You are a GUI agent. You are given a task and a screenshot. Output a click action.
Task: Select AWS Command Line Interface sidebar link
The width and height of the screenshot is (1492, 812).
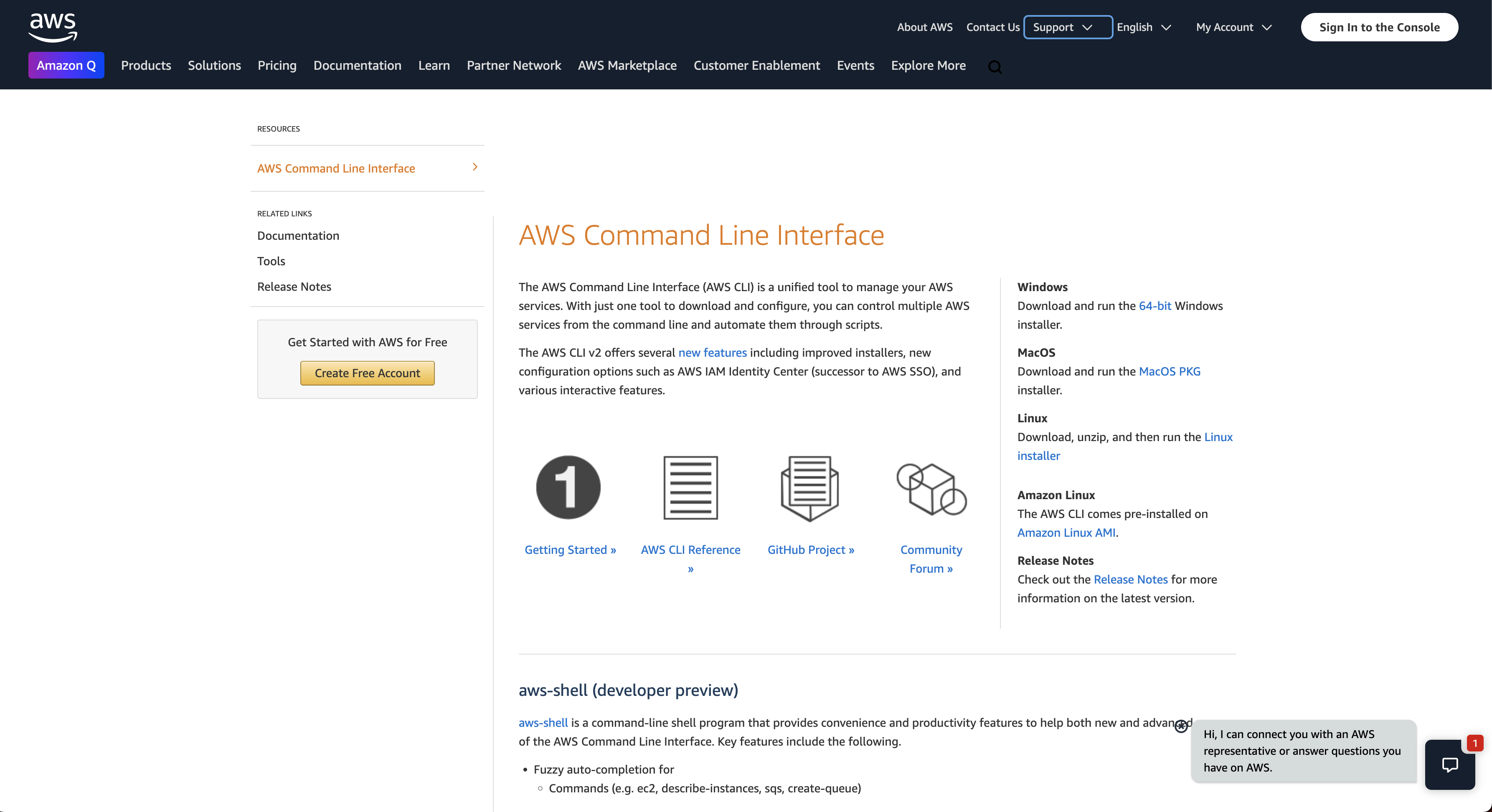[x=336, y=168]
